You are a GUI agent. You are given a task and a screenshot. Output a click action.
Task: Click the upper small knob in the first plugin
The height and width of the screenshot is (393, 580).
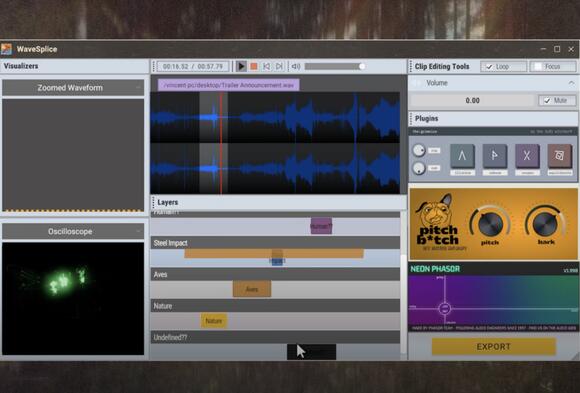[419, 150]
